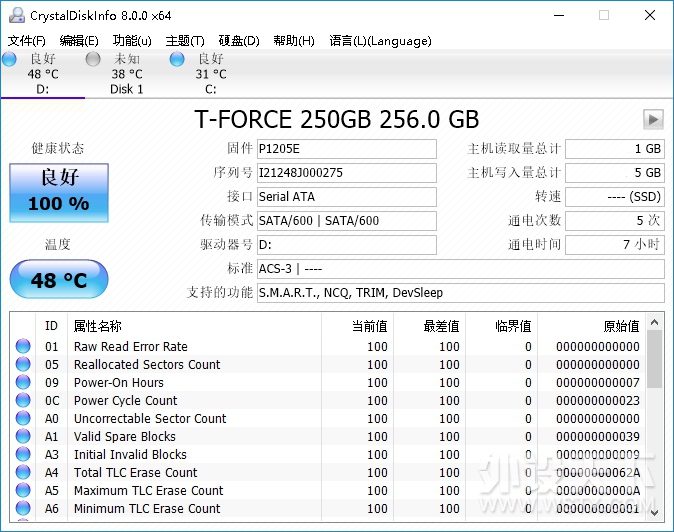The image size is (674, 532).
Task: Click the CrystalDiskInfo app icon in title bar
Action: coord(17,15)
